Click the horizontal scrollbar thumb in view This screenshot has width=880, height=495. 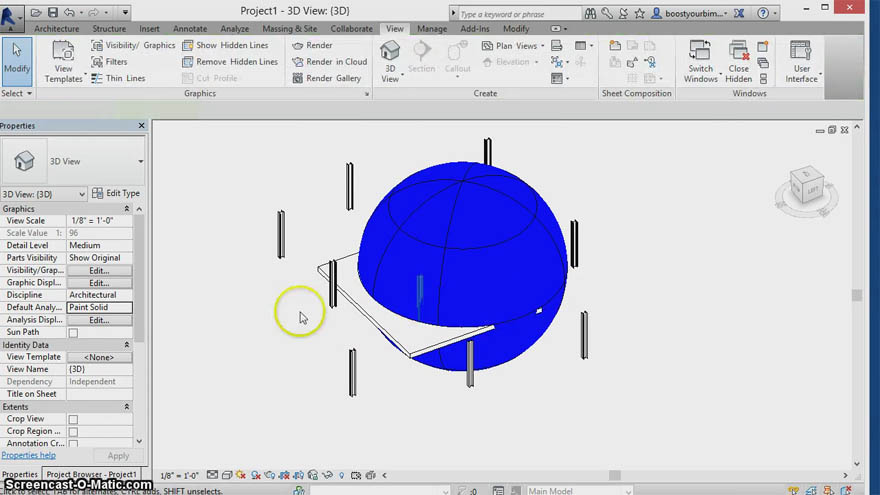(x=615, y=475)
